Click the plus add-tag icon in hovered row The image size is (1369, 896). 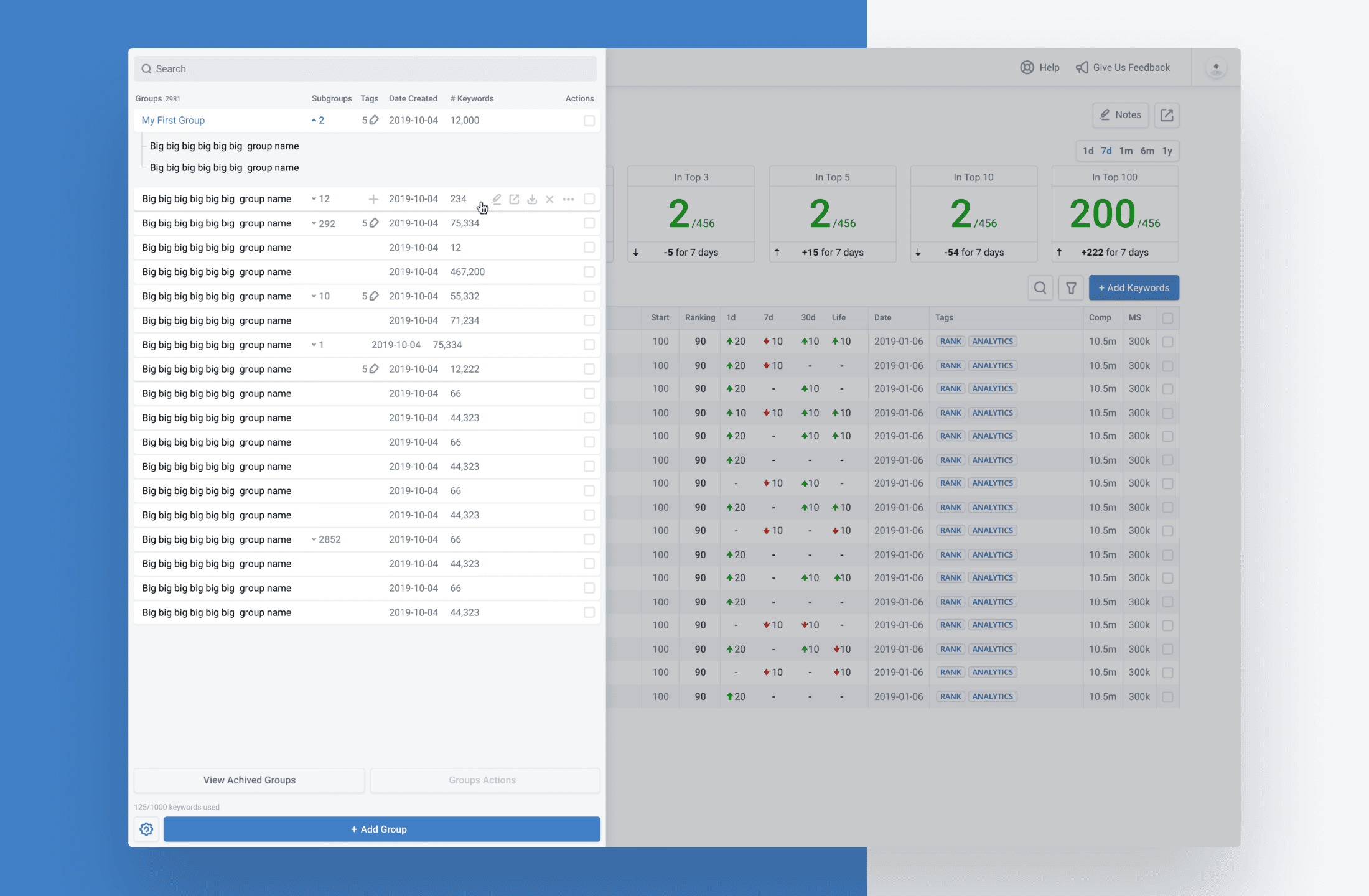click(373, 199)
